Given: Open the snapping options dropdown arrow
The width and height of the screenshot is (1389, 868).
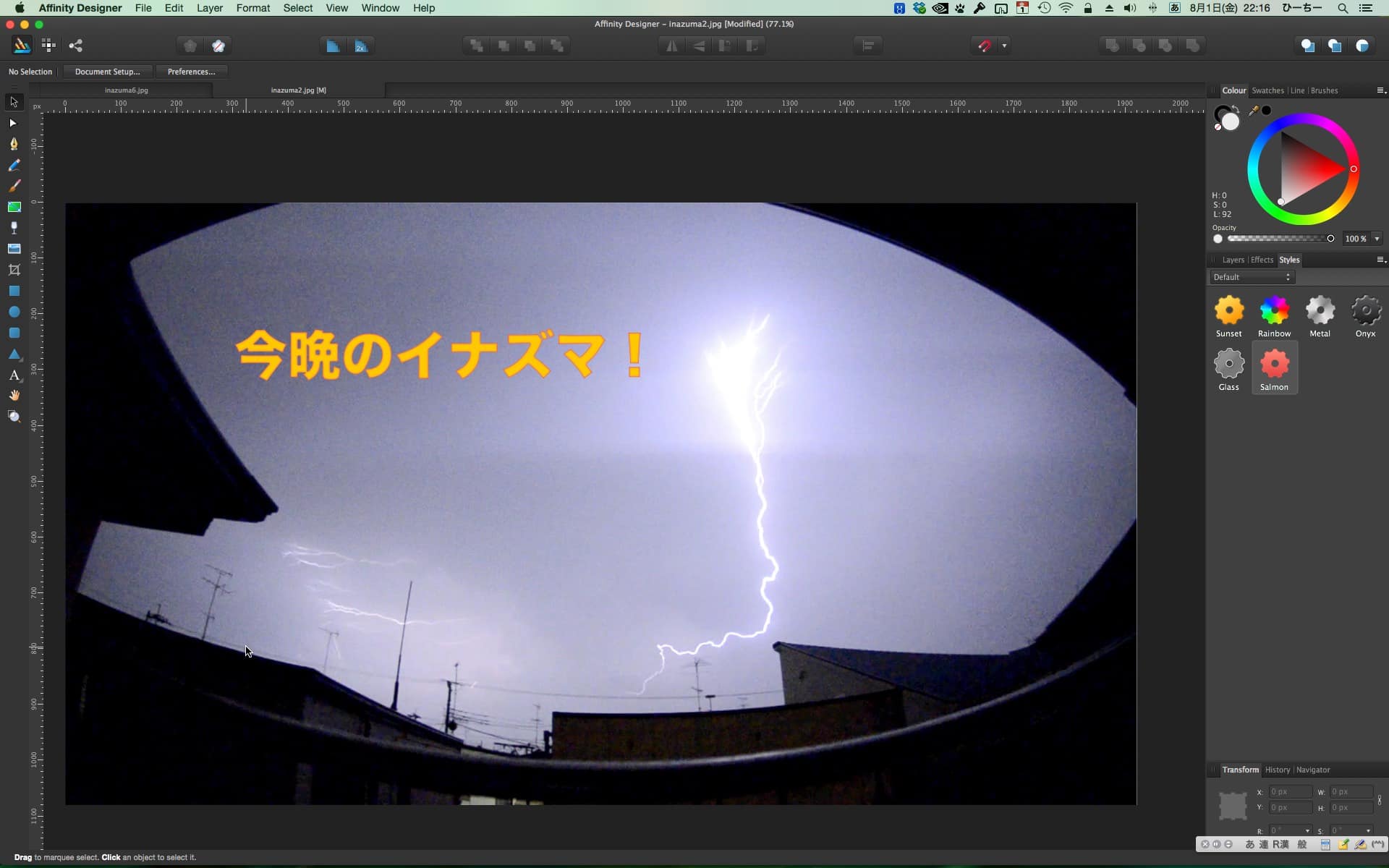Looking at the screenshot, I should [1004, 46].
